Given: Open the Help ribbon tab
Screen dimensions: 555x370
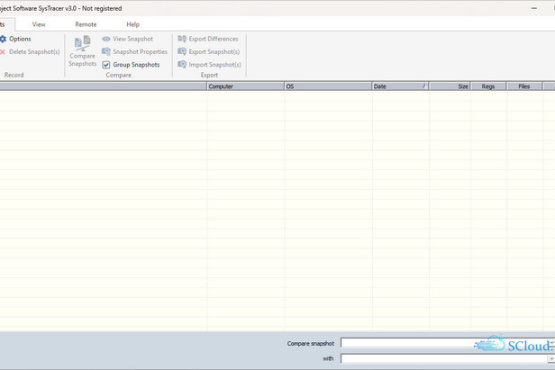Looking at the screenshot, I should tap(133, 24).
